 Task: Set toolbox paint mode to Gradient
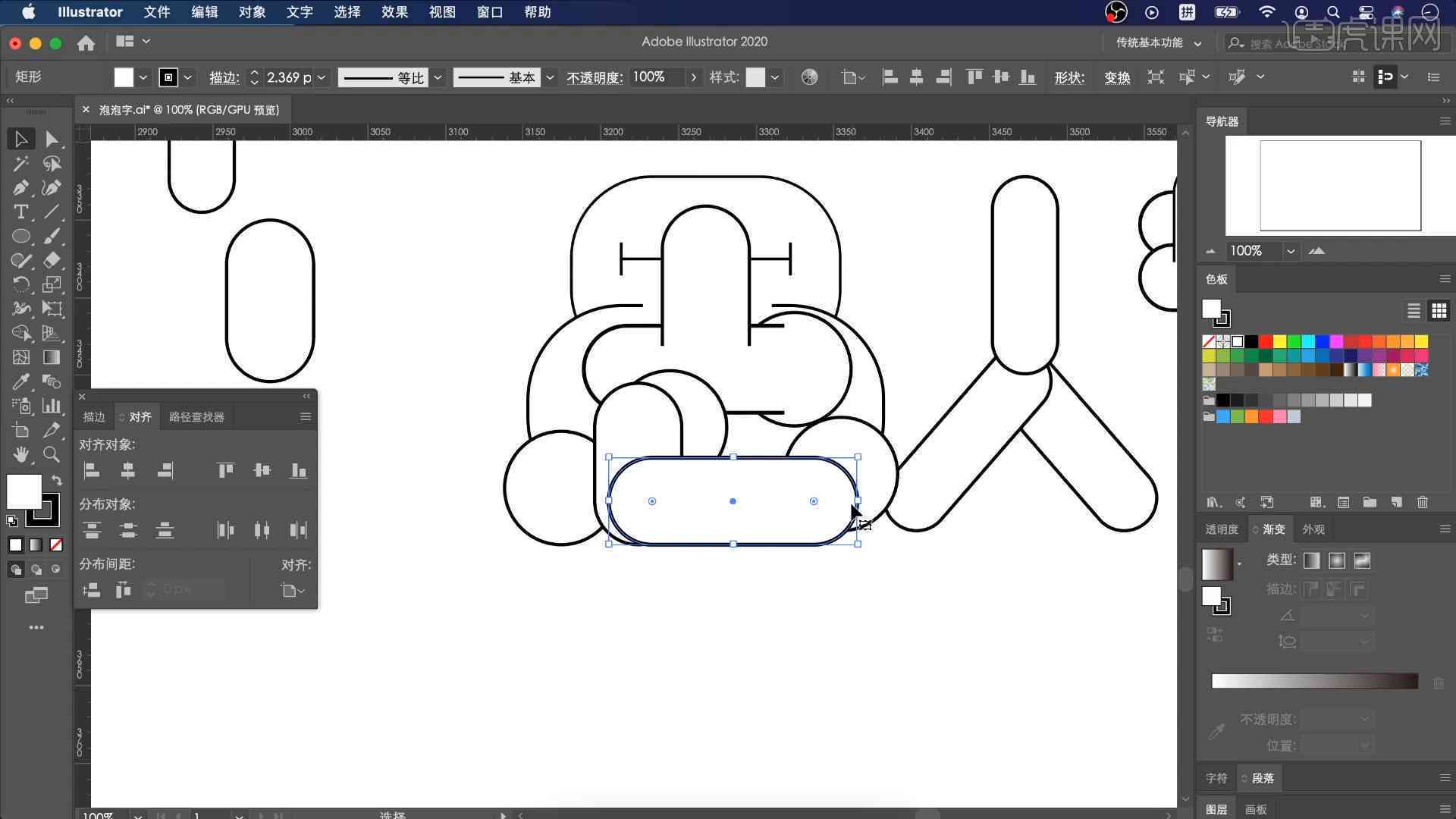36,544
